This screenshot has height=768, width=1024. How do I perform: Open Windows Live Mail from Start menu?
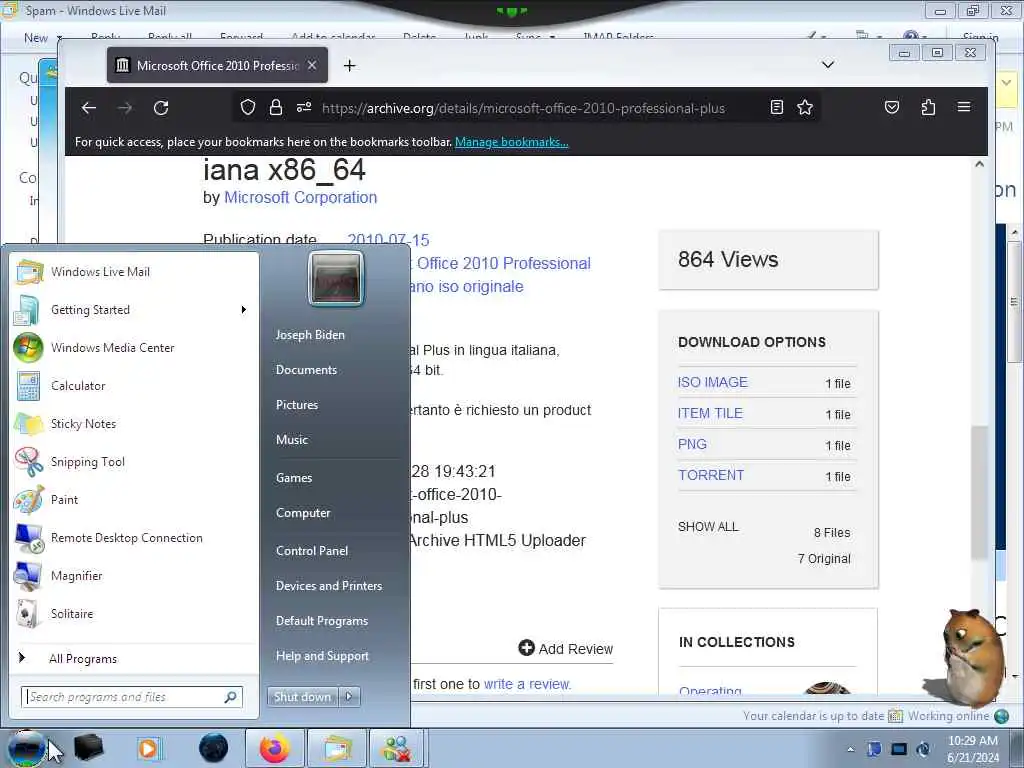(134, 272)
